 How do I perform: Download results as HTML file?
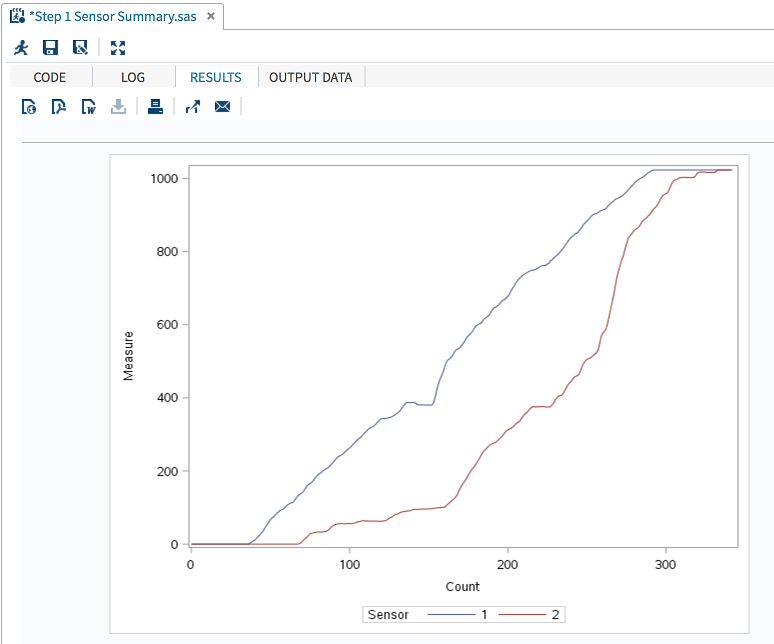[x=30, y=107]
